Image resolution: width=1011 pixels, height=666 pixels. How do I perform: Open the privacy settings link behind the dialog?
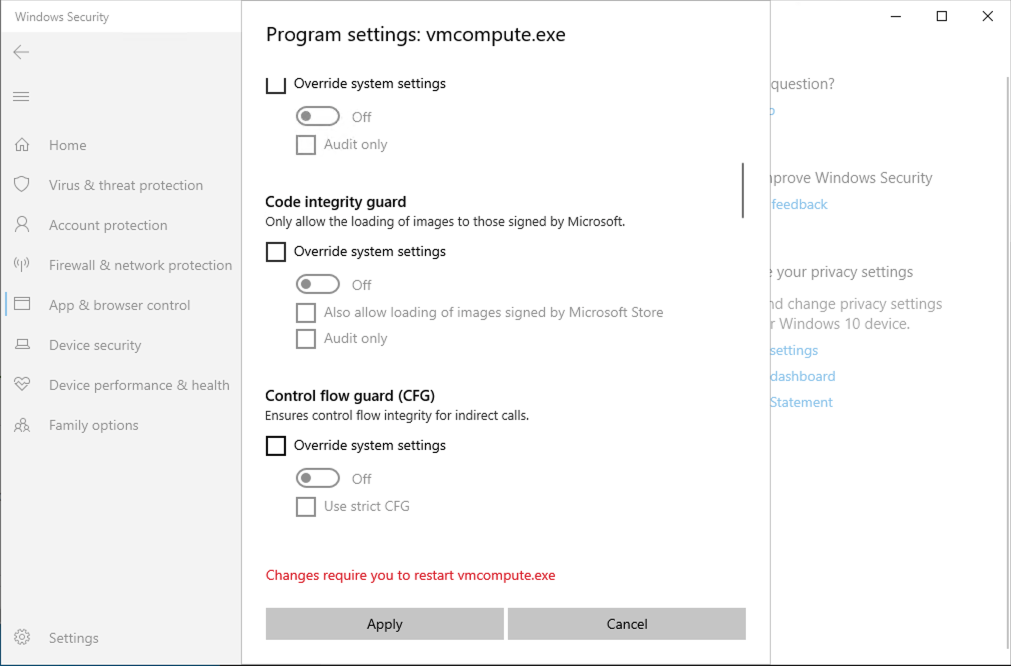click(794, 350)
